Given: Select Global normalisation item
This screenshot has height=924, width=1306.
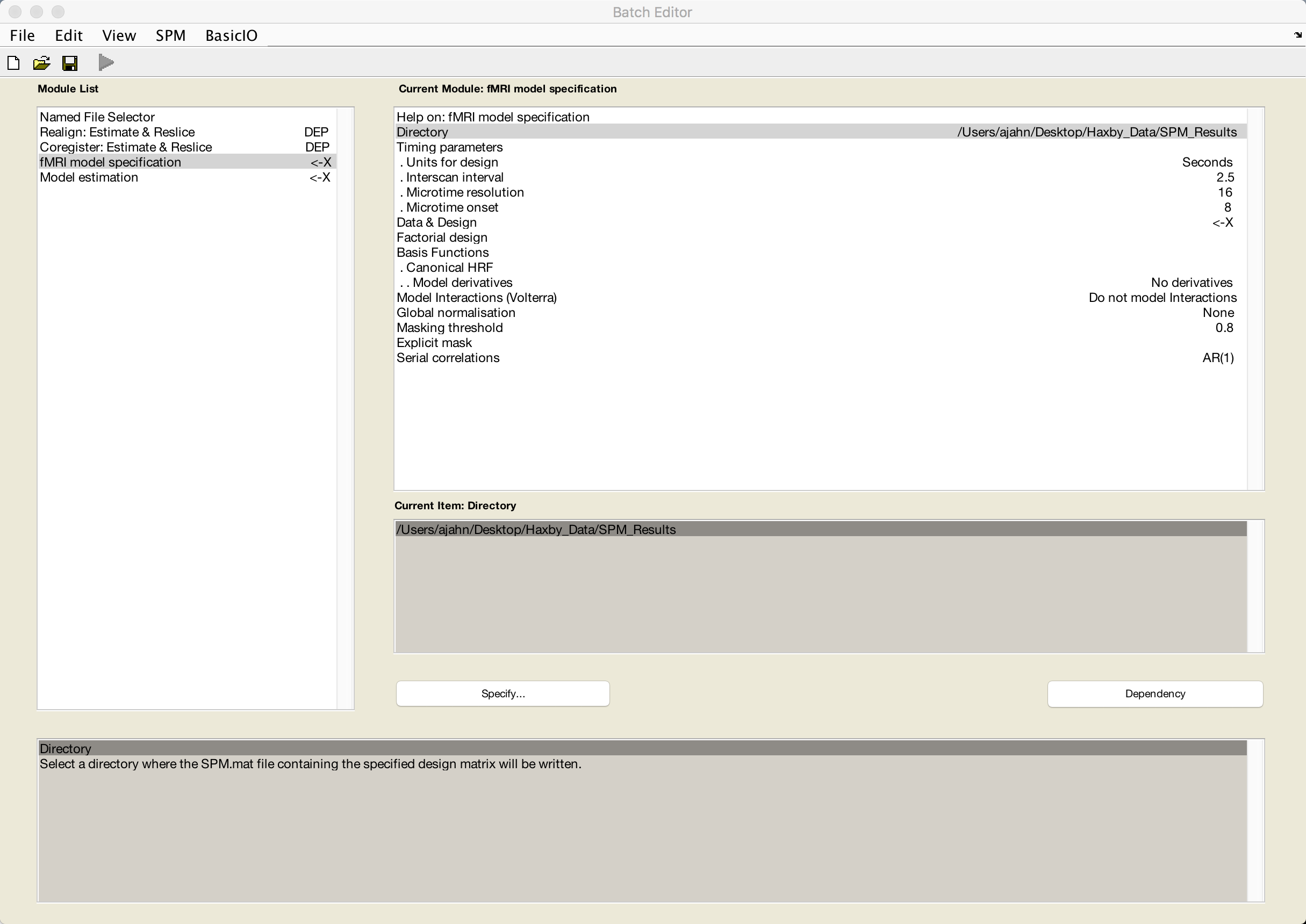Looking at the screenshot, I should coord(821,313).
